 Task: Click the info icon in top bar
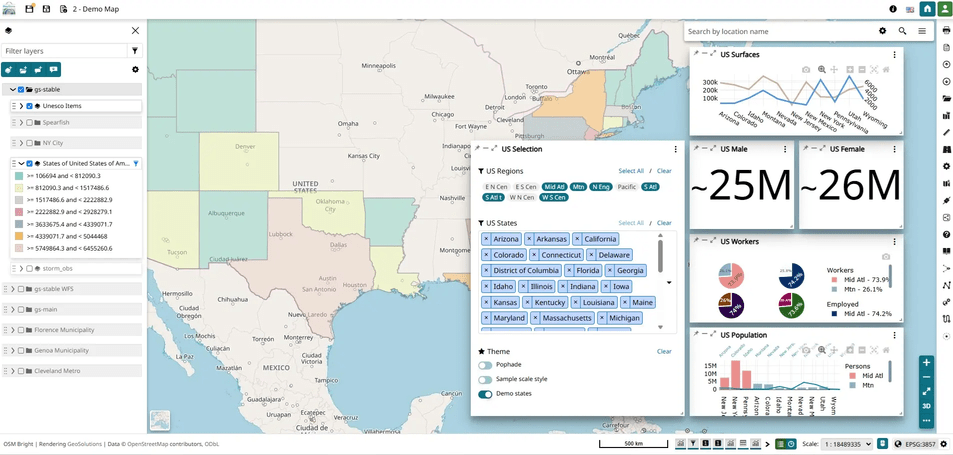coord(893,9)
